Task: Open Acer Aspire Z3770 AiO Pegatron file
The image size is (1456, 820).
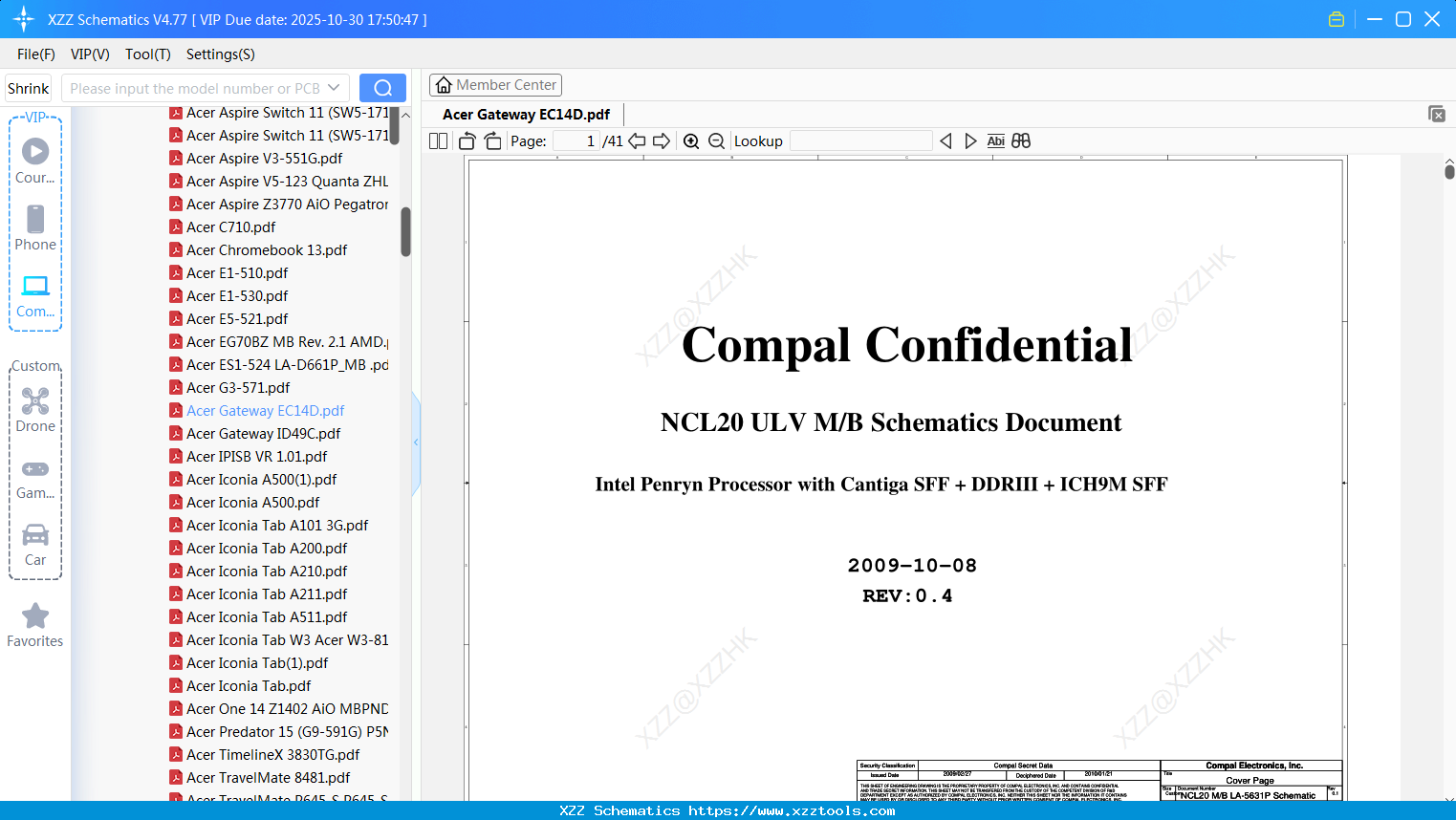Action: [x=279, y=205]
